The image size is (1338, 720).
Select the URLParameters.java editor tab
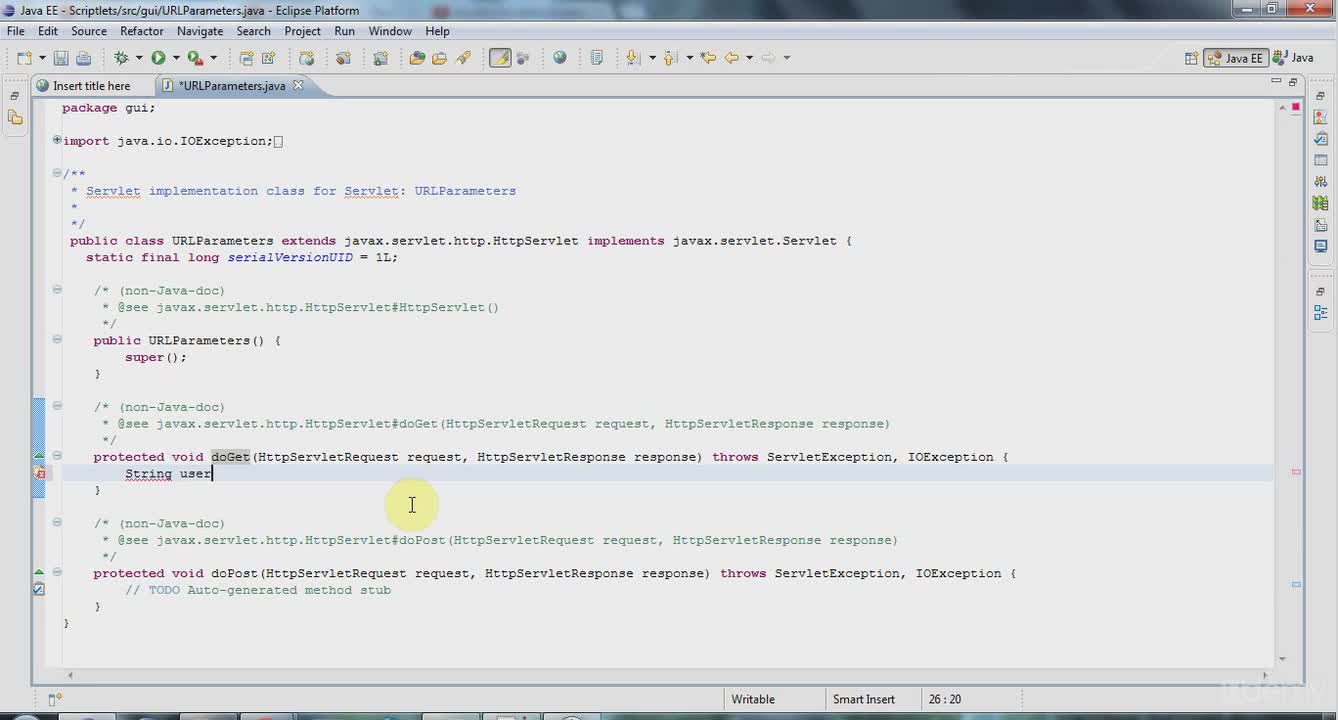(x=231, y=86)
